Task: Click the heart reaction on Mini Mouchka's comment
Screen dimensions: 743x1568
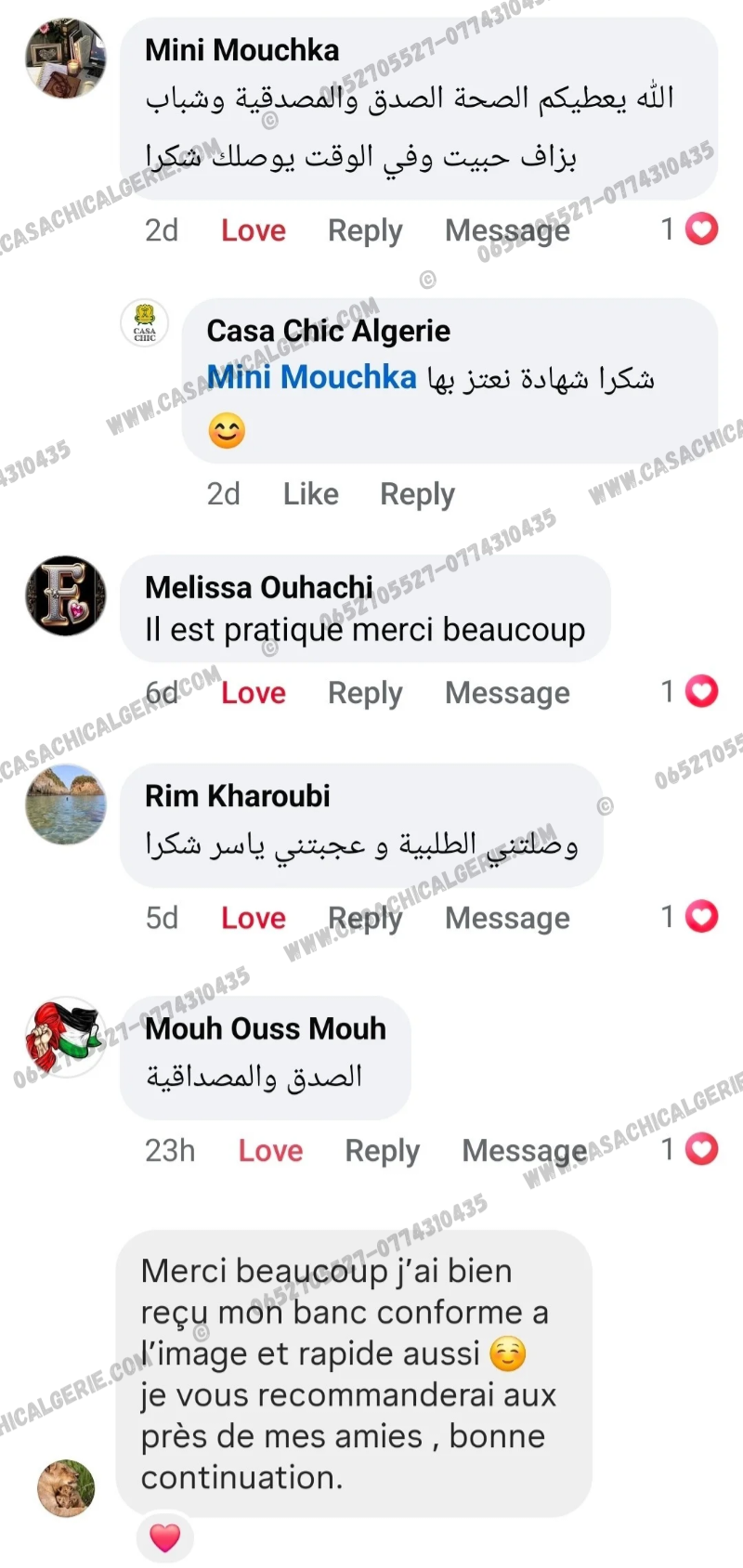Action: pyautogui.click(x=701, y=229)
